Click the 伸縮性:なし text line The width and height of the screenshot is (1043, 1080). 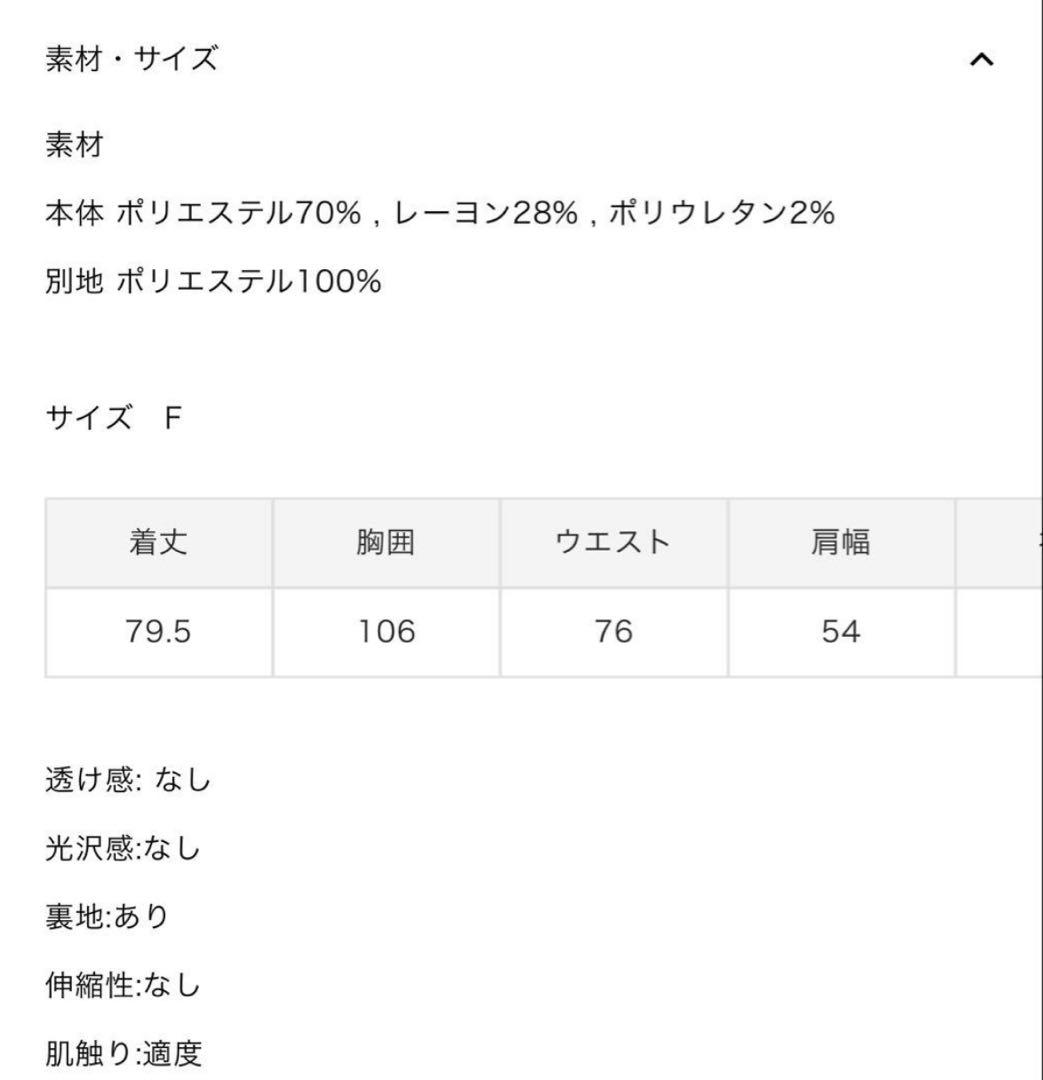(x=124, y=986)
